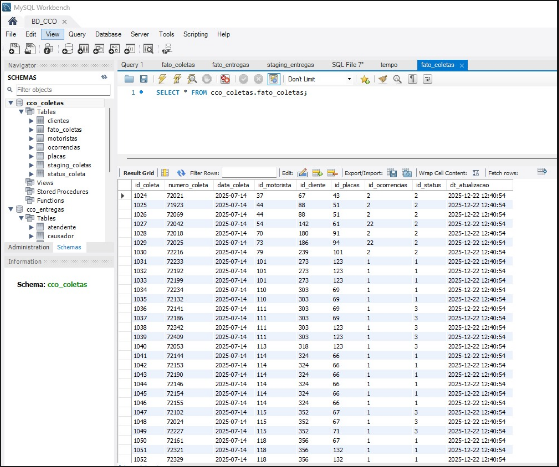Save query as favorite snippet
This screenshot has height=467, width=559.
pos(365,79)
